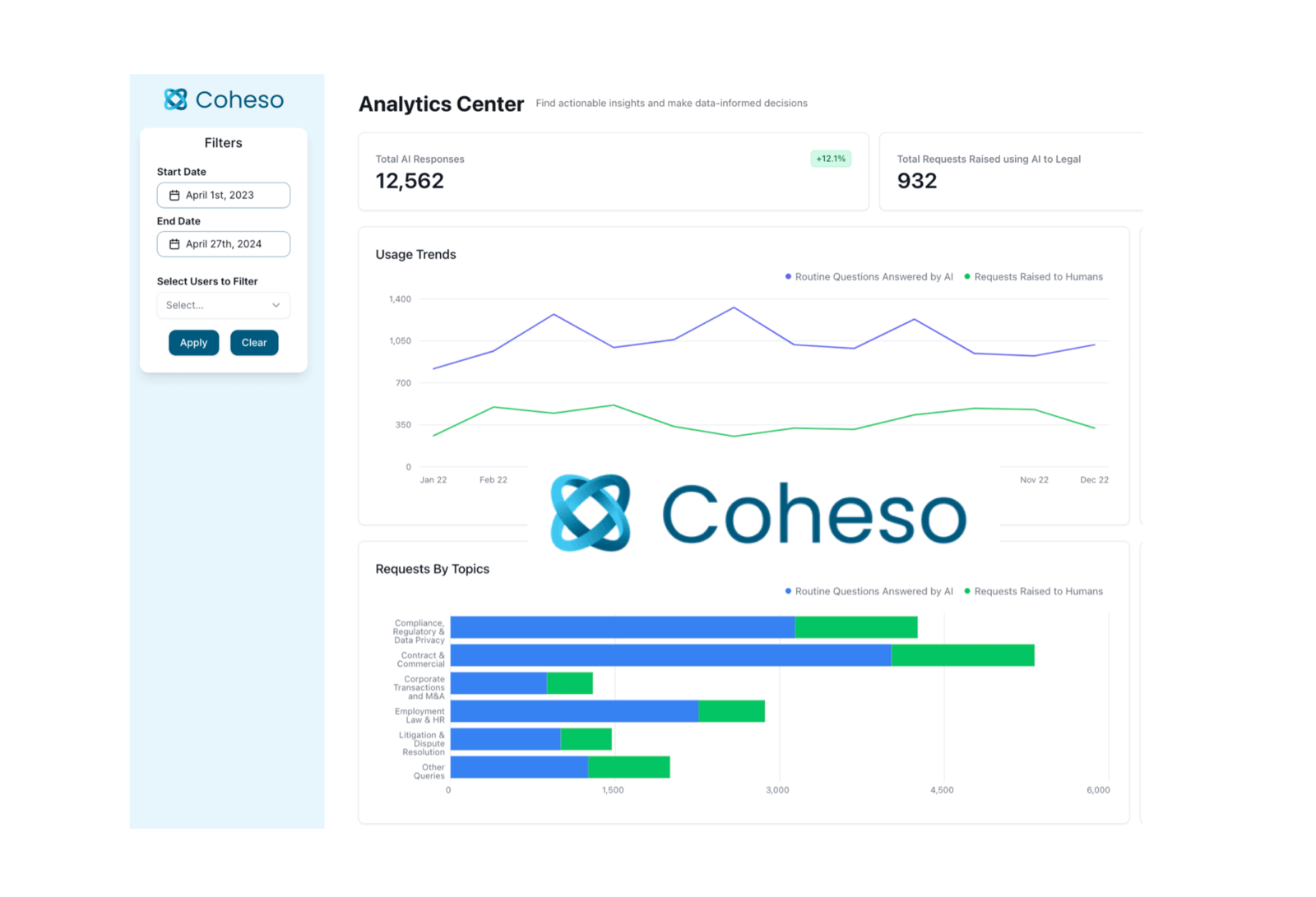Viewport: 1316px width, 897px height.
Task: Expand the End Date picker field
Action: click(x=223, y=243)
